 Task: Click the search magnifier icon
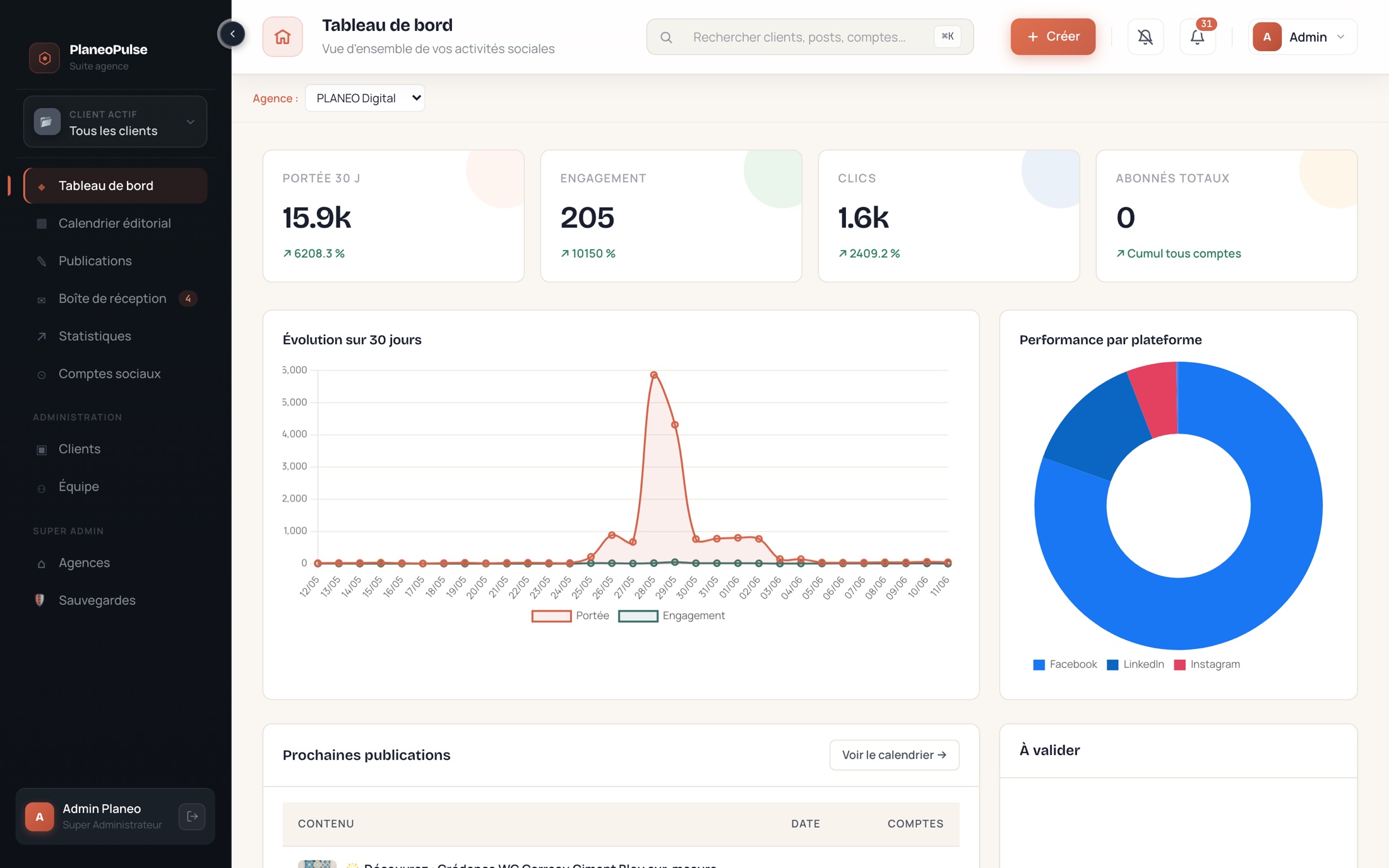pos(666,37)
